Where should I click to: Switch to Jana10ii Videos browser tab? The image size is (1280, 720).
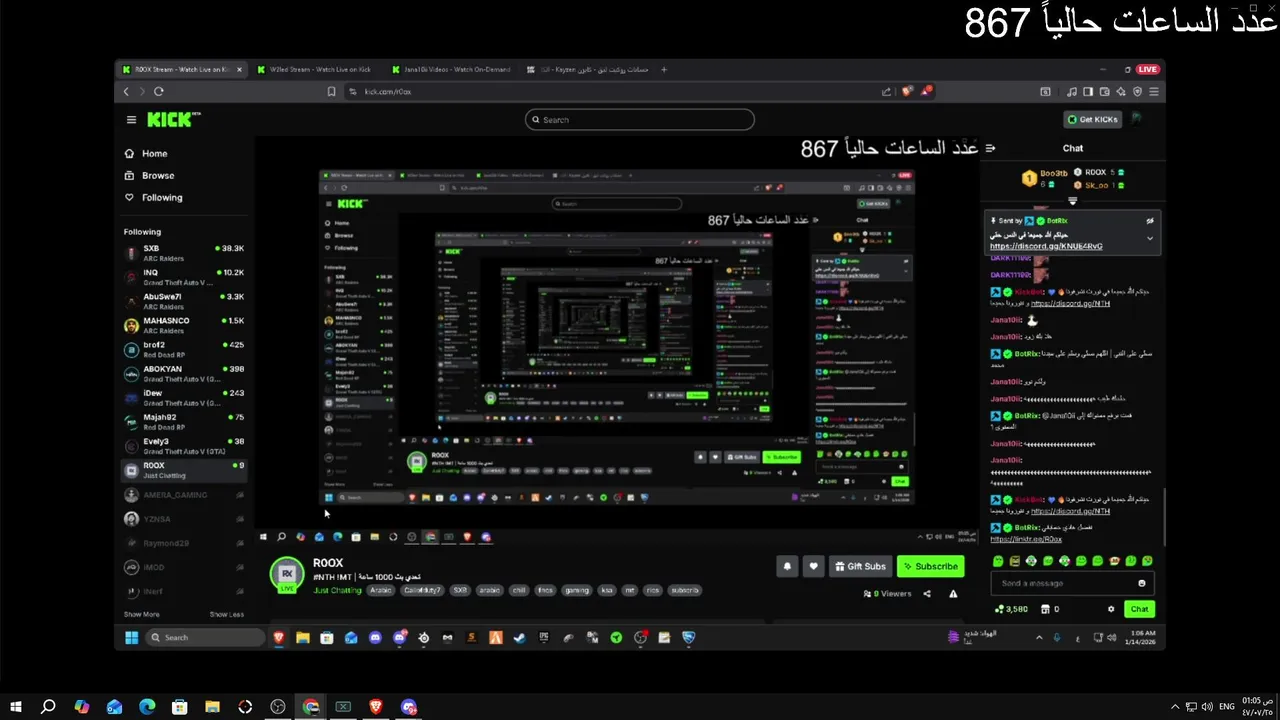[x=450, y=70]
